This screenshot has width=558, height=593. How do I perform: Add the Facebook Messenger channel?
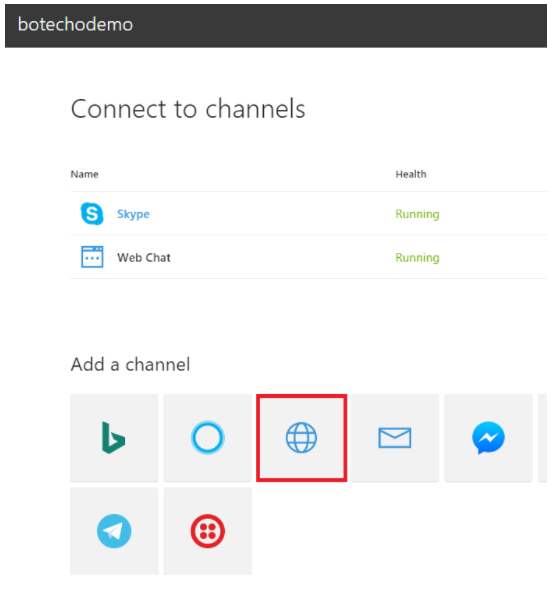tap(488, 438)
